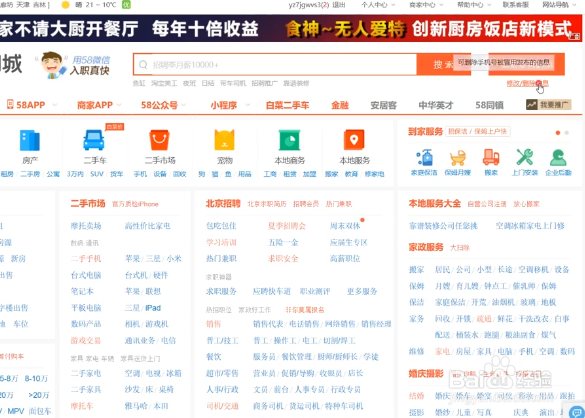The width and height of the screenshot is (585, 418).
Task: Click the 笔记本 link
Action: tap(82, 291)
